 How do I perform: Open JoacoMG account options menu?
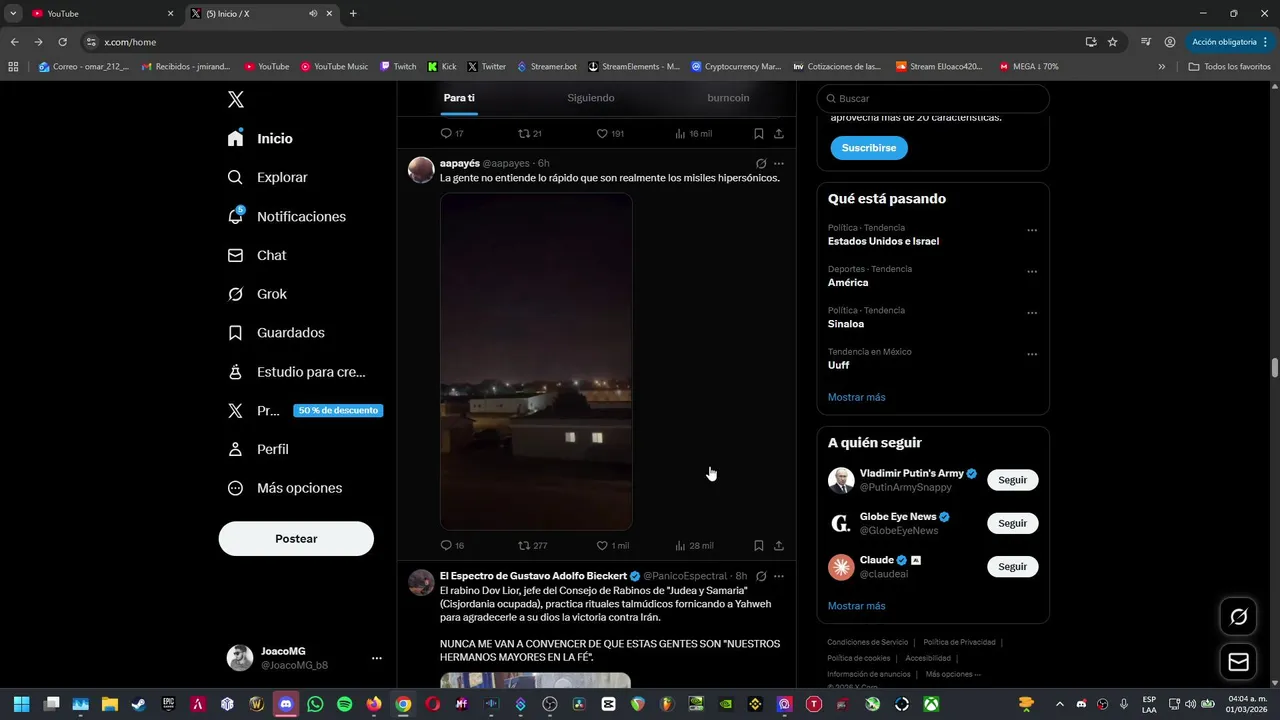tap(377, 658)
